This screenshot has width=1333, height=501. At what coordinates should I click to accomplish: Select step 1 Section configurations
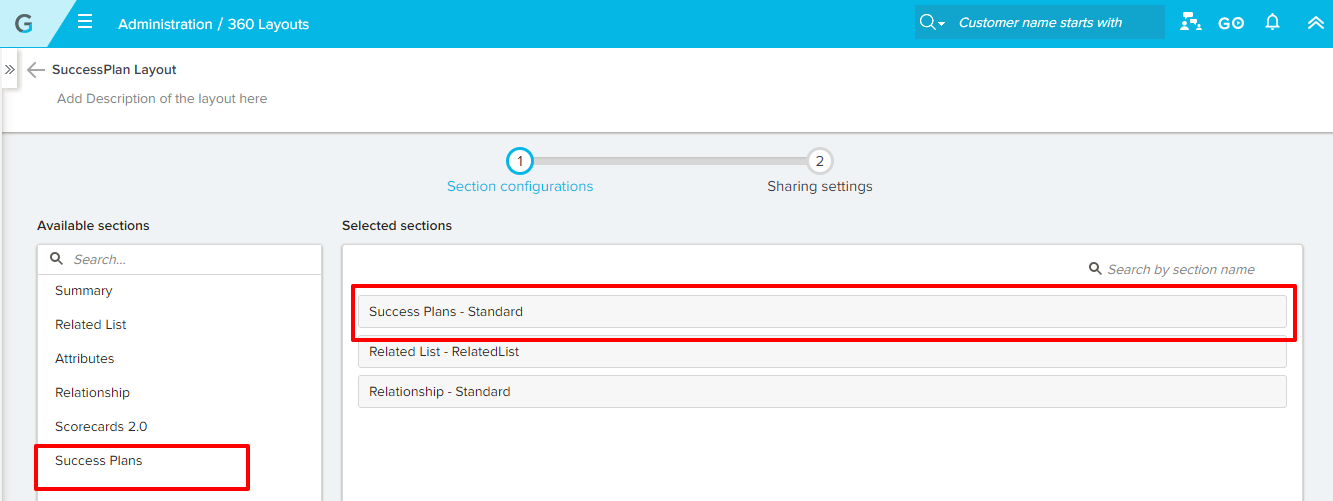pyautogui.click(x=519, y=161)
